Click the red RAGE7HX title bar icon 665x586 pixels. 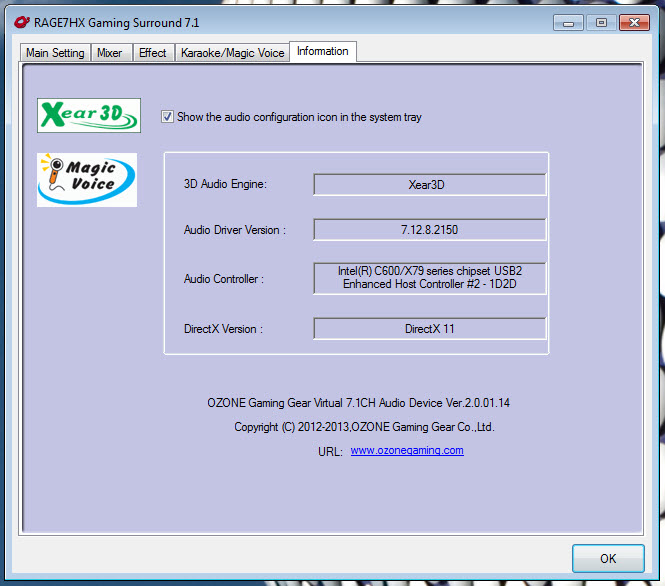tap(22, 22)
